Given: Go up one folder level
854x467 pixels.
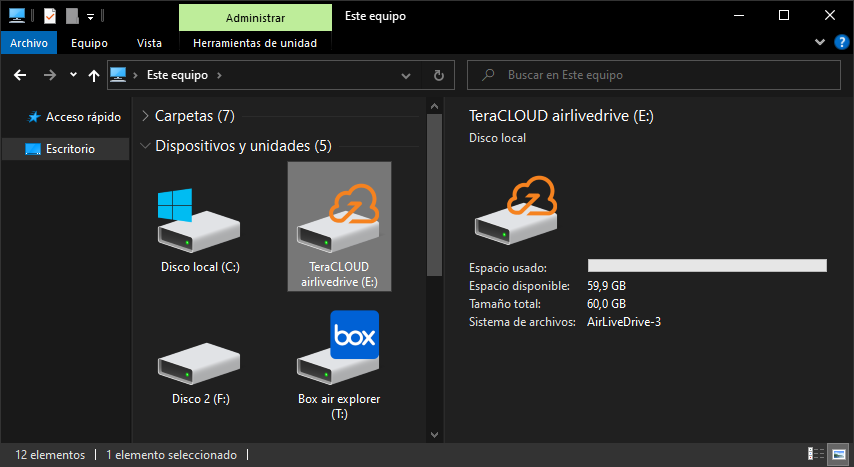Looking at the screenshot, I should click(94, 75).
